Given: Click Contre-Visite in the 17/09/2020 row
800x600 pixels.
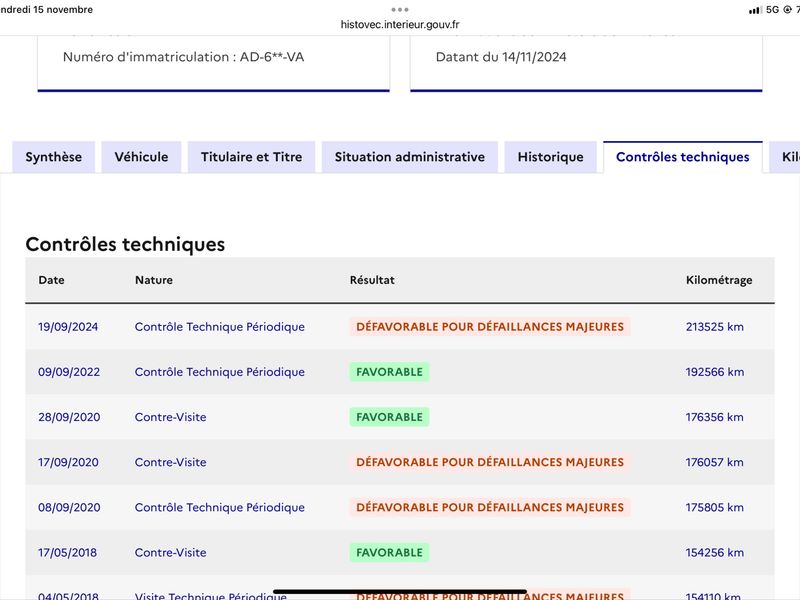Looking at the screenshot, I should [x=170, y=462].
